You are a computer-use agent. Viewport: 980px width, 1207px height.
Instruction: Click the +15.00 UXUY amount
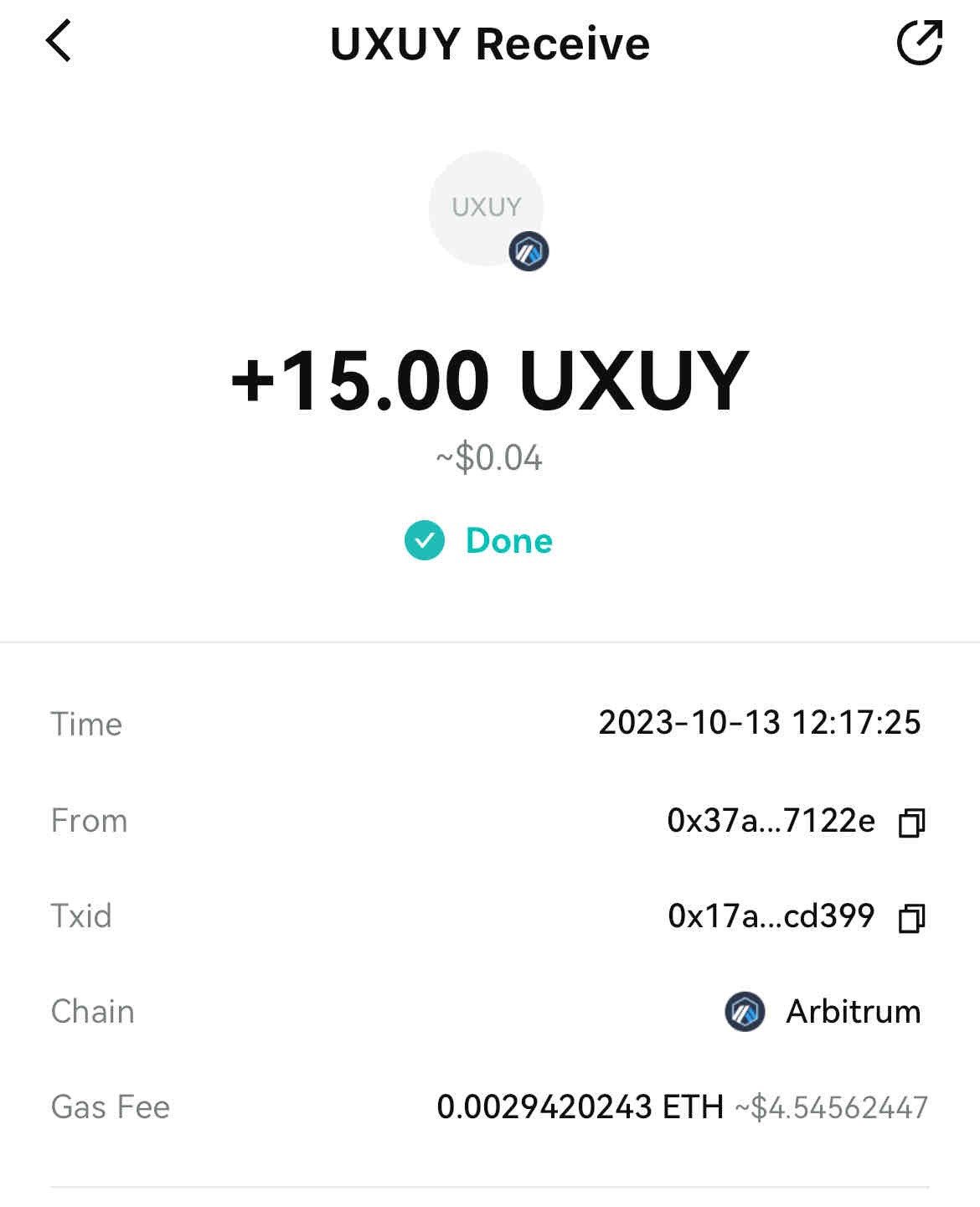[x=490, y=382]
